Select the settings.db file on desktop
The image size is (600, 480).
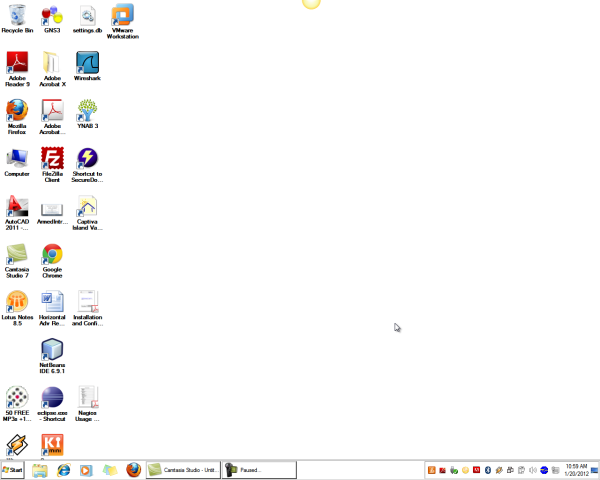click(87, 15)
